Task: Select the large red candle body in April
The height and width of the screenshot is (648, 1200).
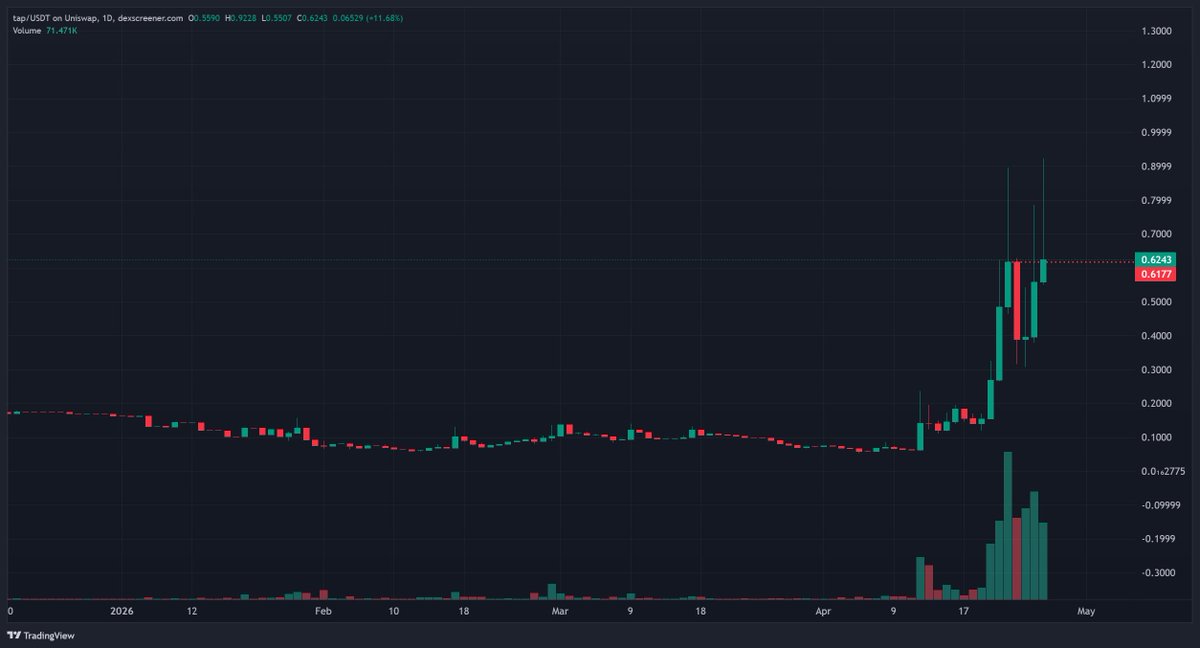Action: point(1018,300)
